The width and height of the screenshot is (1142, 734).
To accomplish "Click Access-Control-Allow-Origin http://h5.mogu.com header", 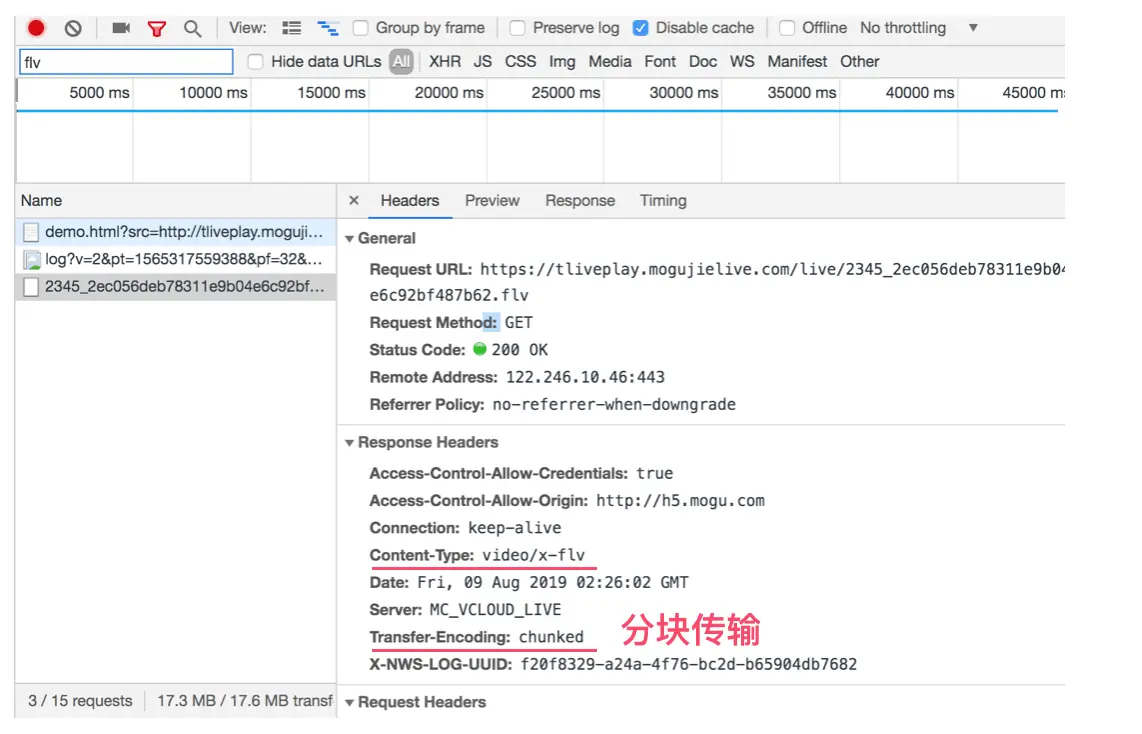I will (567, 501).
